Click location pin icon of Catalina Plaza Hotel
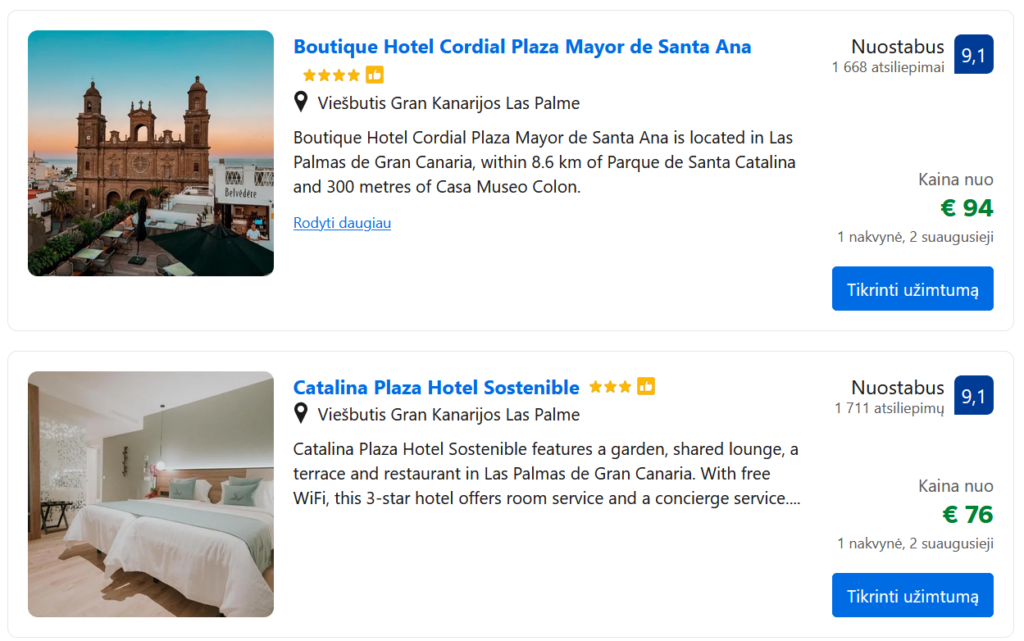This screenshot has width=1024, height=641. pos(300,413)
